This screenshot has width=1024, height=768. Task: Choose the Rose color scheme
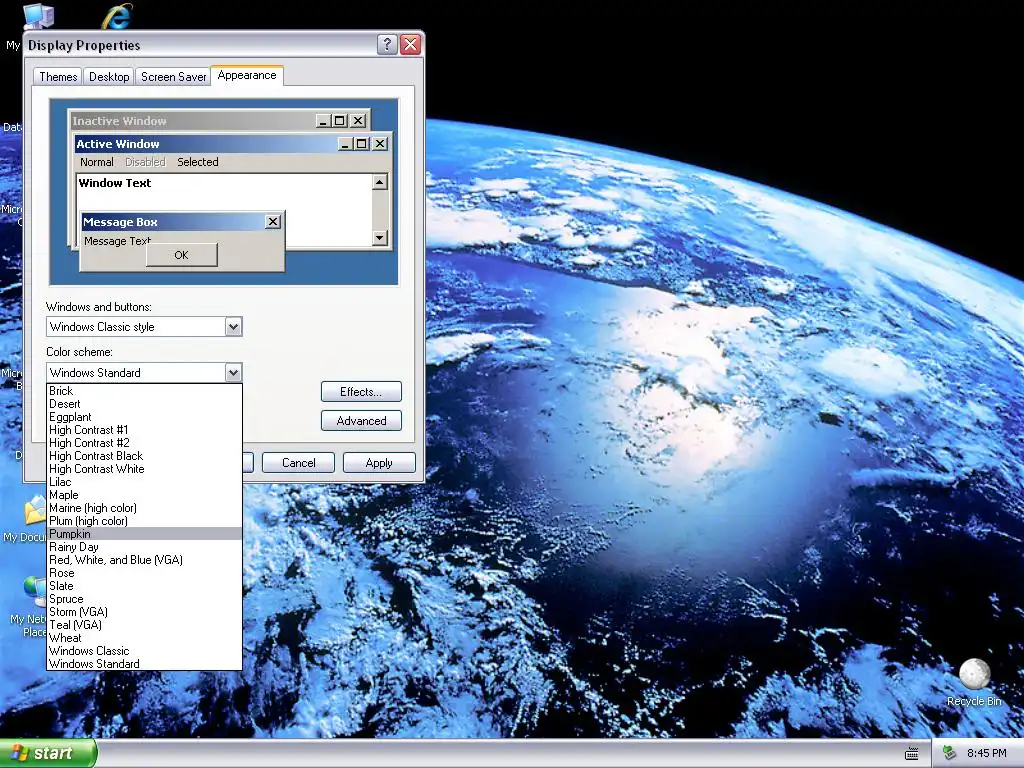[x=144, y=573]
